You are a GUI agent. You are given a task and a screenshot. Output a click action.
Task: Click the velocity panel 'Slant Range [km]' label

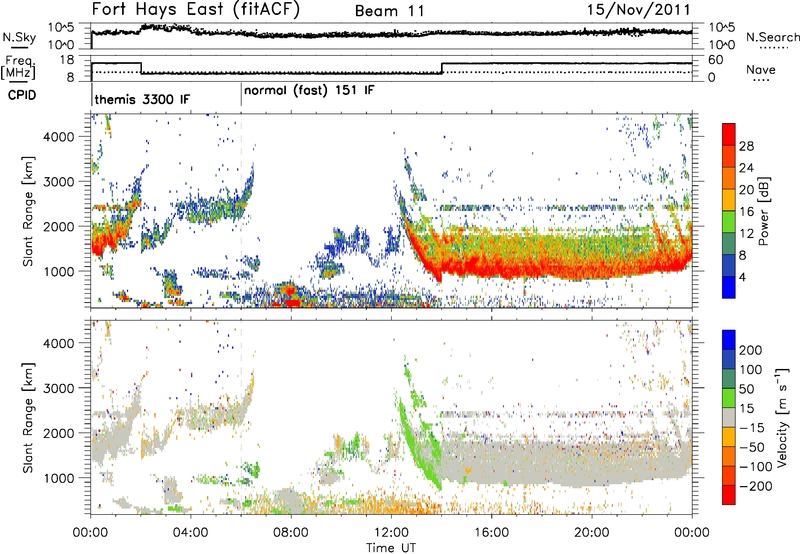[x=28, y=417]
